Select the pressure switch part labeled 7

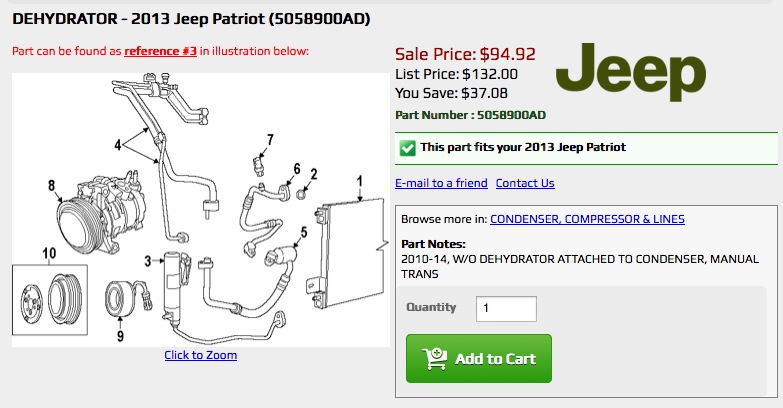[258, 165]
